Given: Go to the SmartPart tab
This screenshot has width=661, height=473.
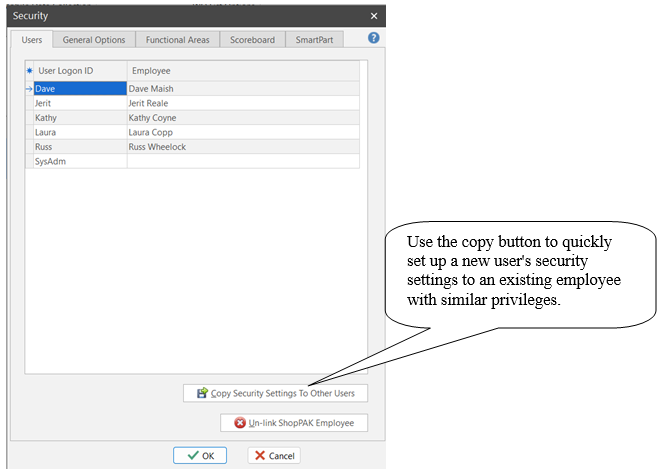Looking at the screenshot, I should point(314,40).
